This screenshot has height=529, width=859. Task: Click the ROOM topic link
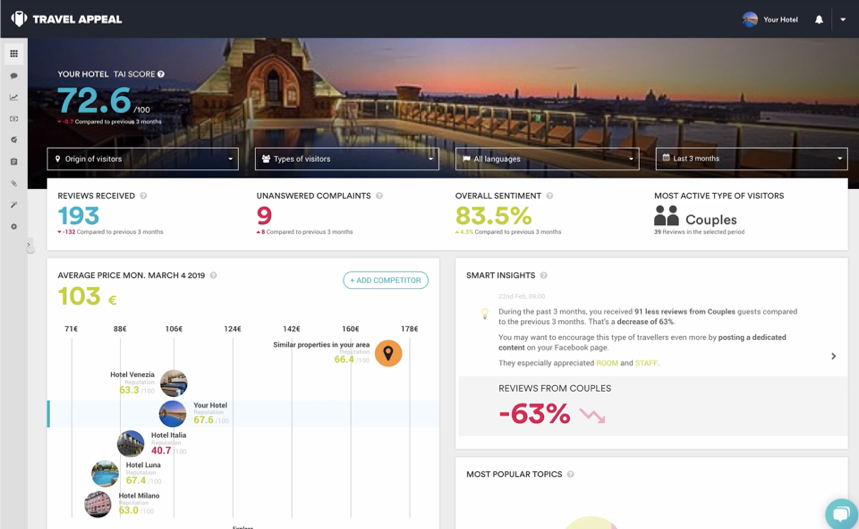coord(607,363)
